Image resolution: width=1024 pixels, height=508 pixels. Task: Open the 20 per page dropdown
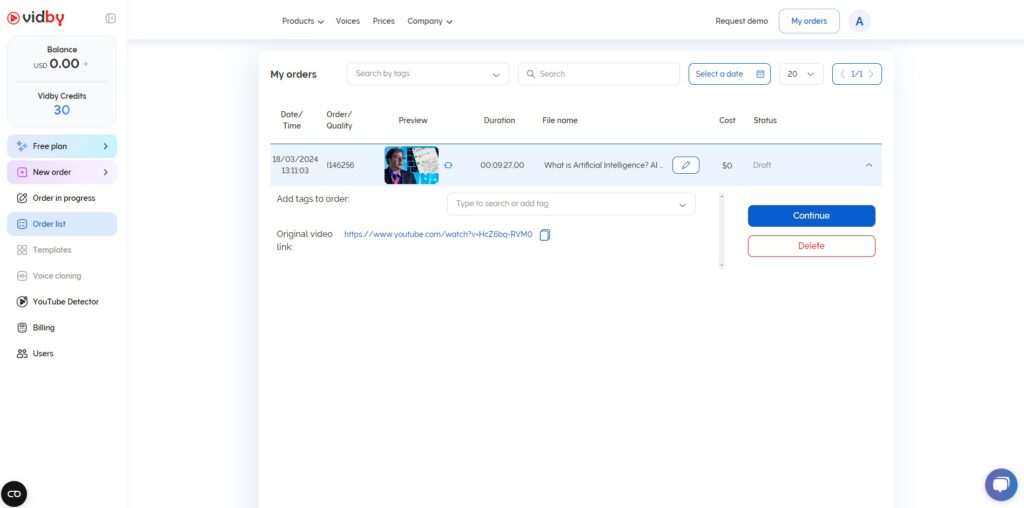tap(801, 74)
